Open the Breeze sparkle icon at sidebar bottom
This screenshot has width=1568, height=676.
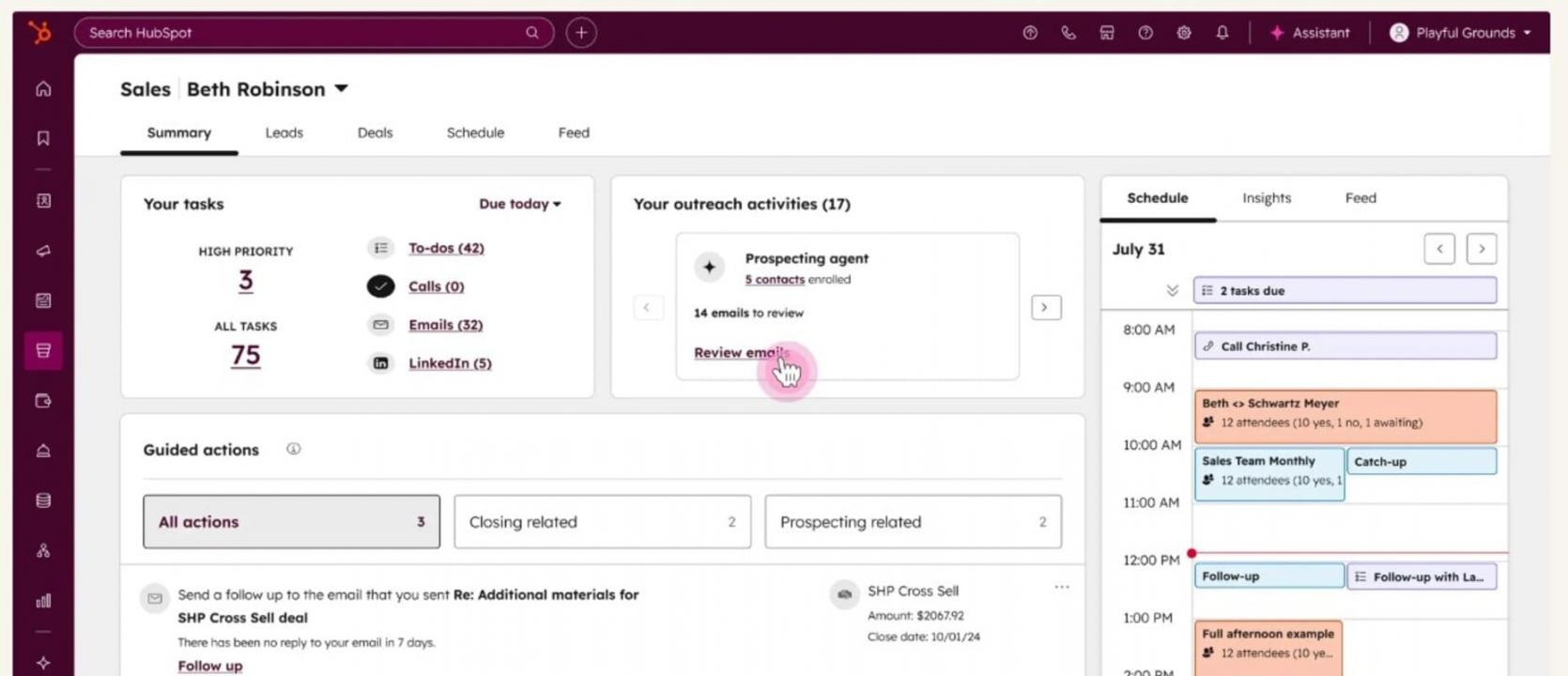point(43,663)
